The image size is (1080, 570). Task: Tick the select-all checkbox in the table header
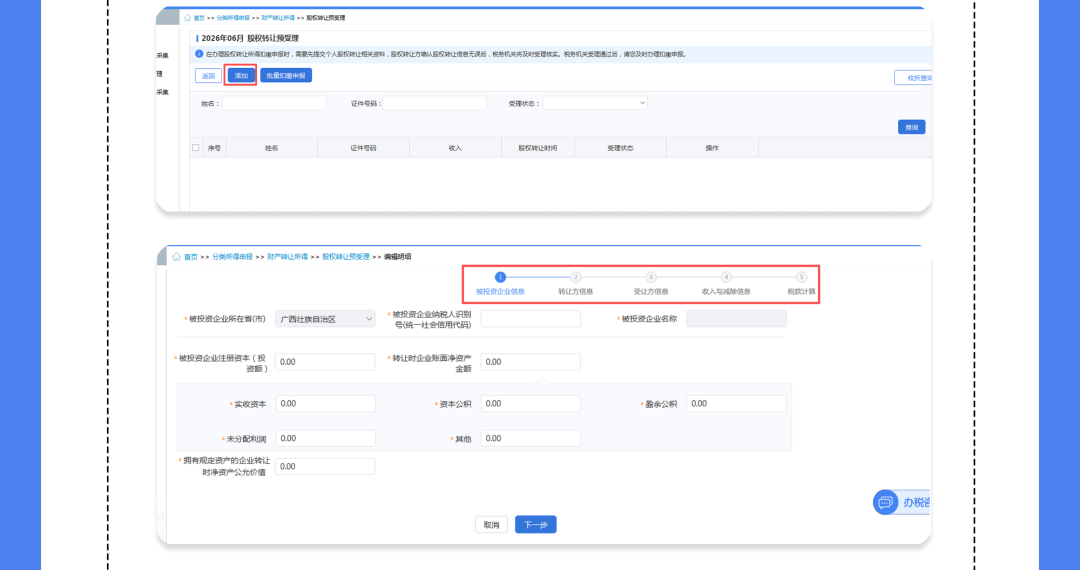coord(196,147)
